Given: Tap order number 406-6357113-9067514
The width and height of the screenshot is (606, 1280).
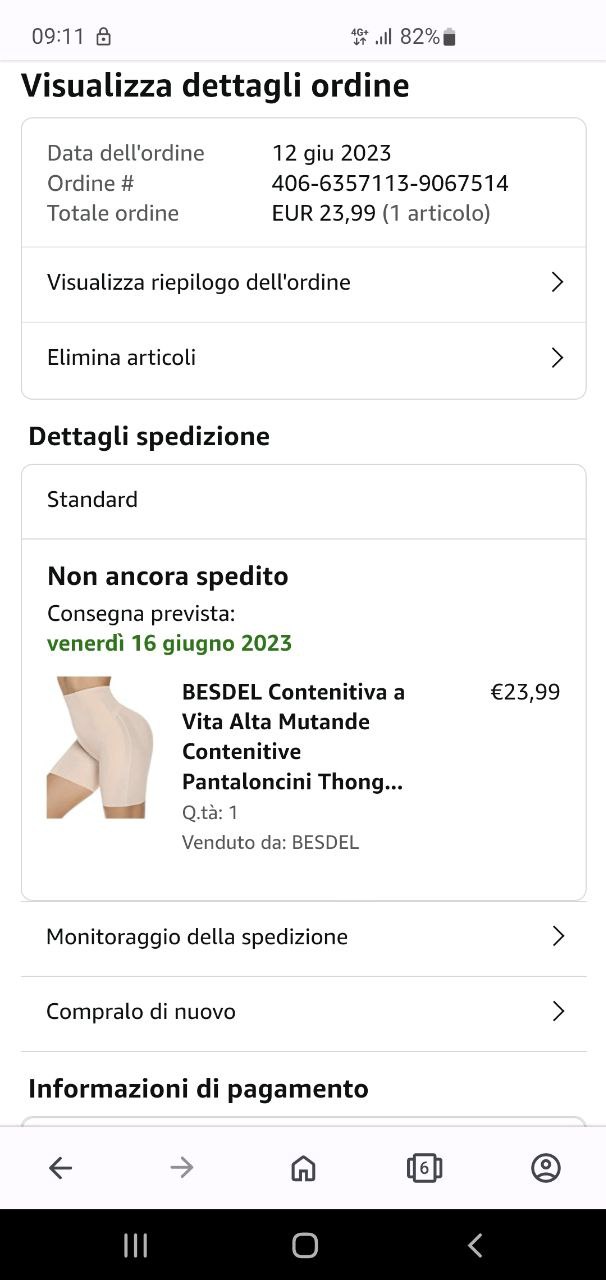Looking at the screenshot, I should click(x=390, y=184).
